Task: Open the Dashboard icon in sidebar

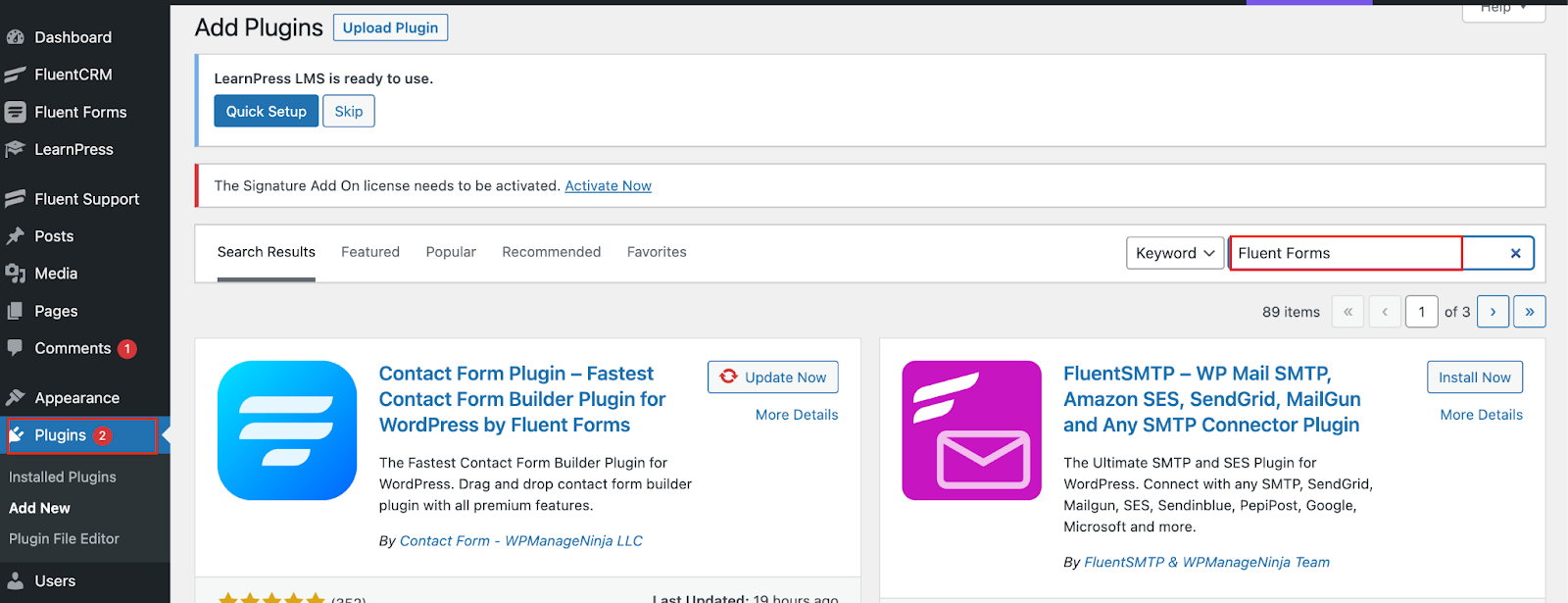Action: coord(15,37)
